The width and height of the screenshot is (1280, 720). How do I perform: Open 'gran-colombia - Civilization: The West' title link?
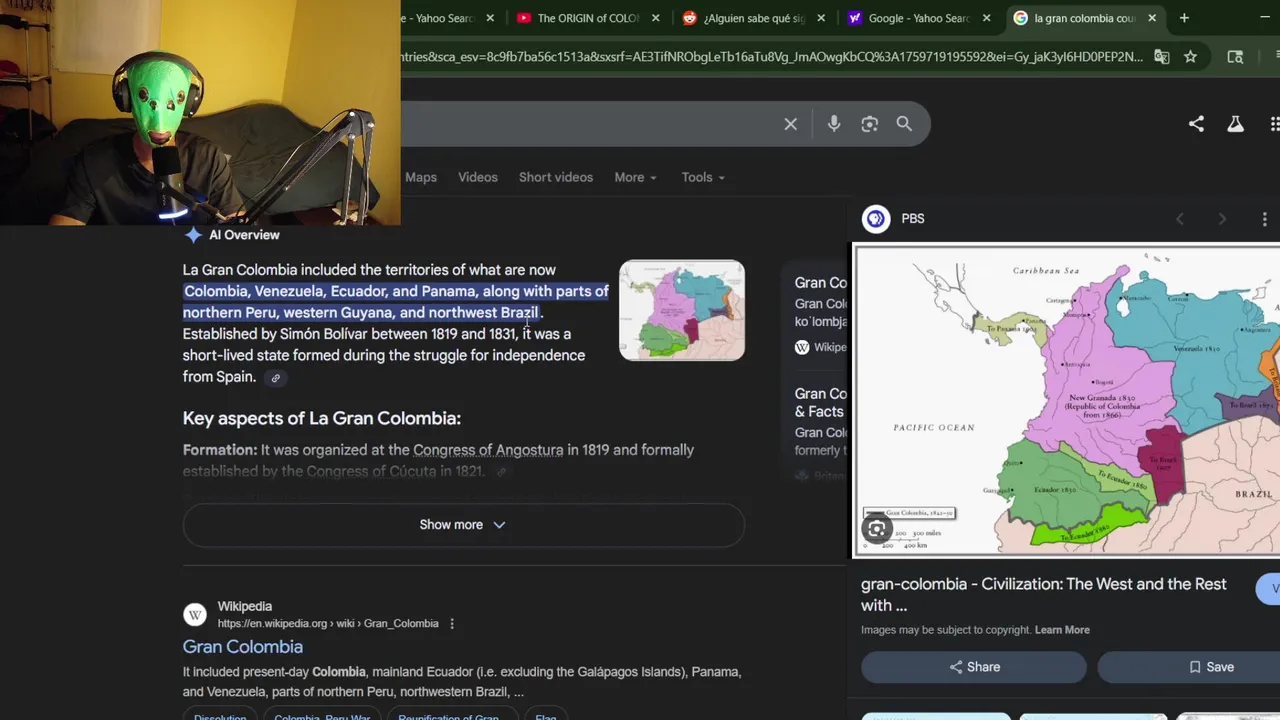(1044, 594)
